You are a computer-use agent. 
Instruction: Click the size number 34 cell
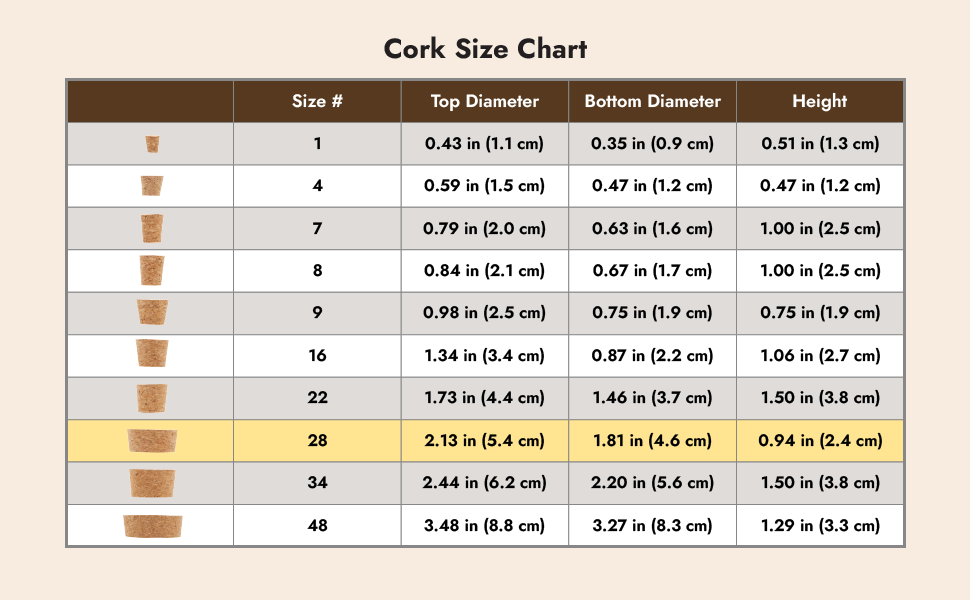[x=317, y=483]
